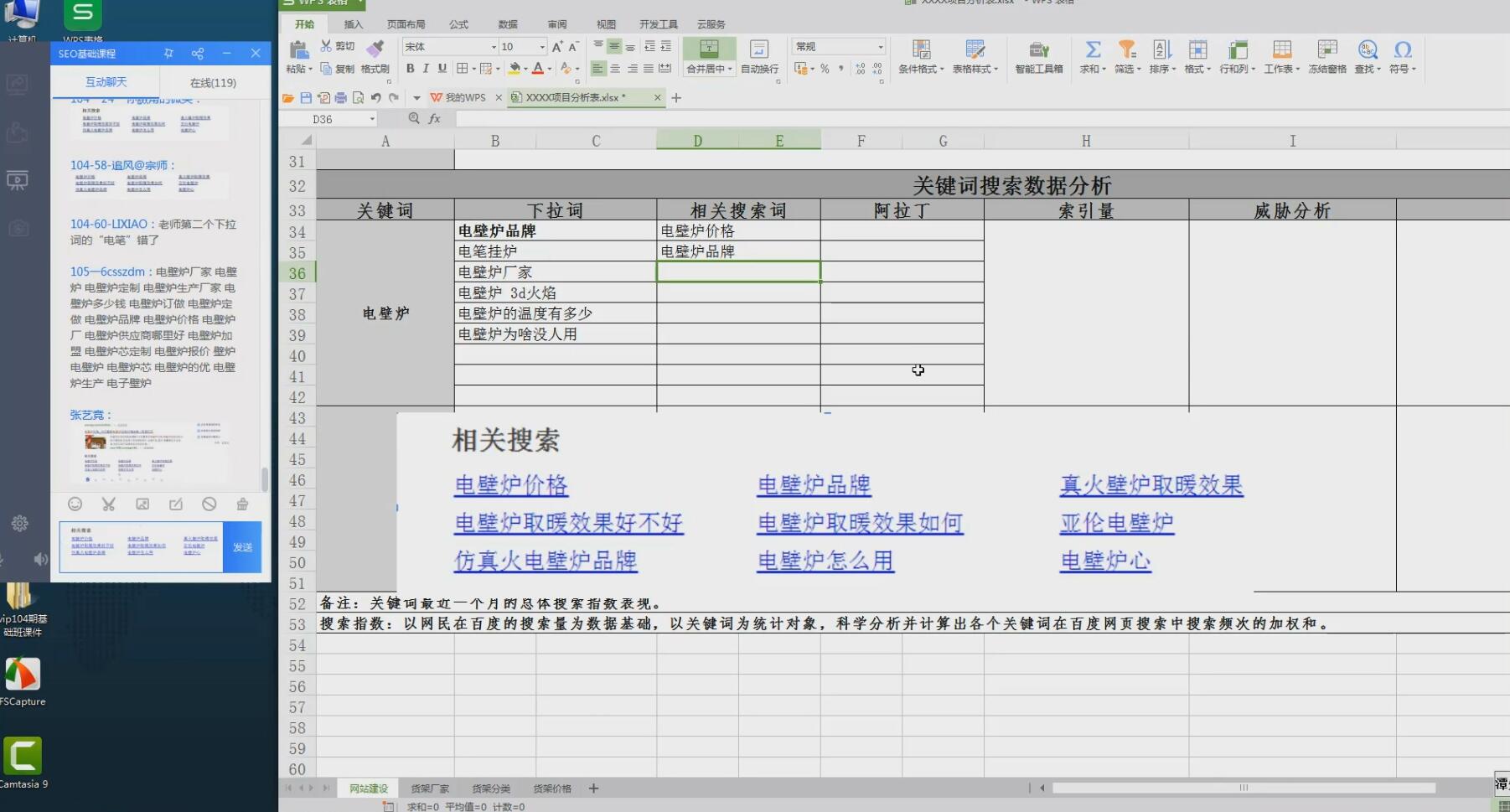The height and width of the screenshot is (812, 1510).
Task: Expand the font color dropdown arrow
Action: (550, 69)
